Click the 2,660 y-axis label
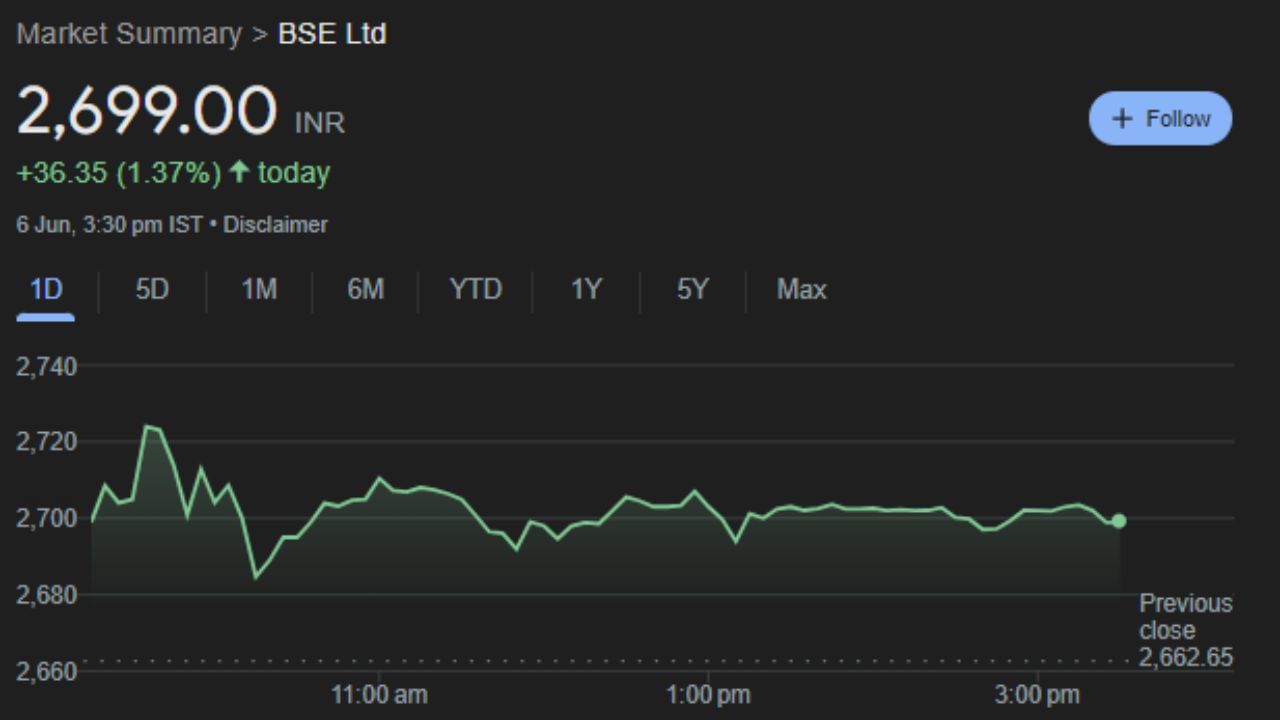 click(46, 671)
